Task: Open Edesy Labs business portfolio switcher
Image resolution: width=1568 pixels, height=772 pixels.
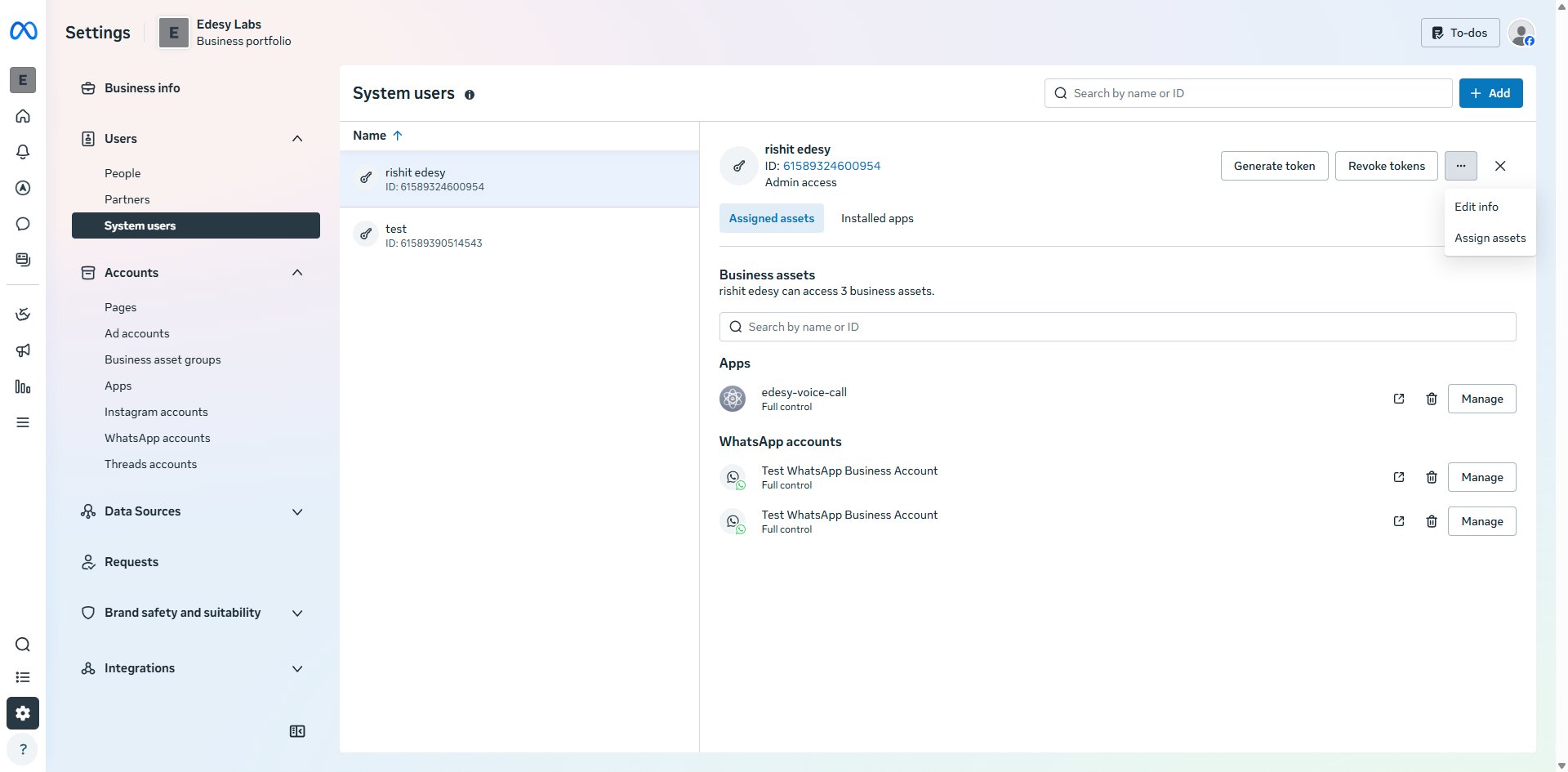Action: pyautogui.click(x=225, y=33)
